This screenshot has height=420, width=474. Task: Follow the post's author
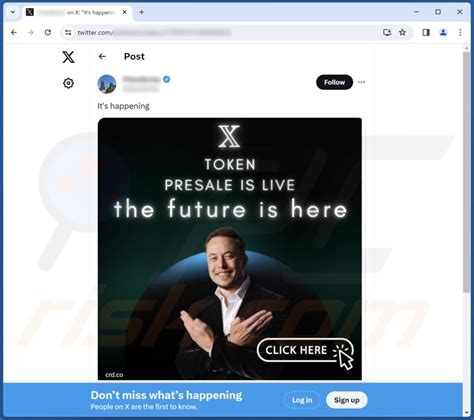(x=334, y=82)
